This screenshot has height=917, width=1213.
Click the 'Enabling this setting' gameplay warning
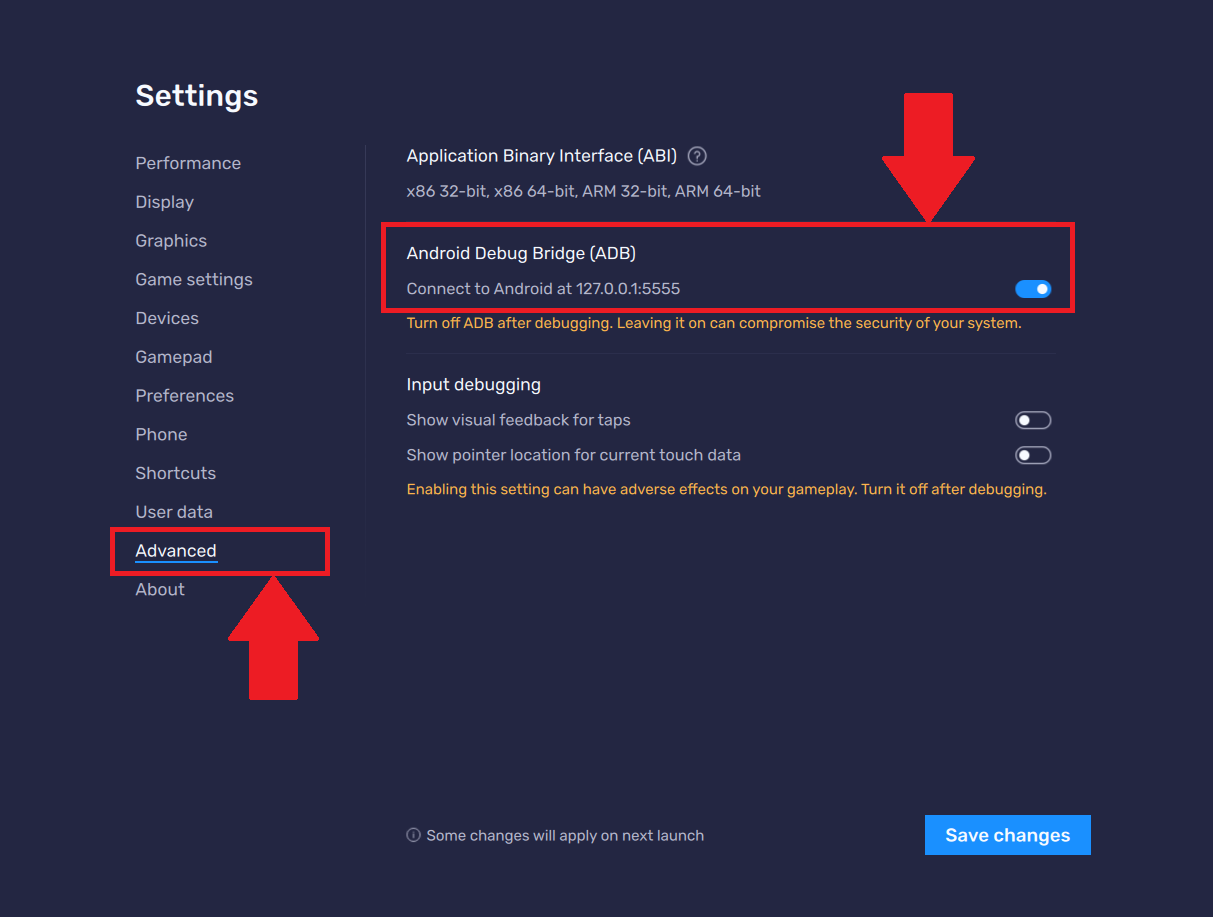point(726,490)
